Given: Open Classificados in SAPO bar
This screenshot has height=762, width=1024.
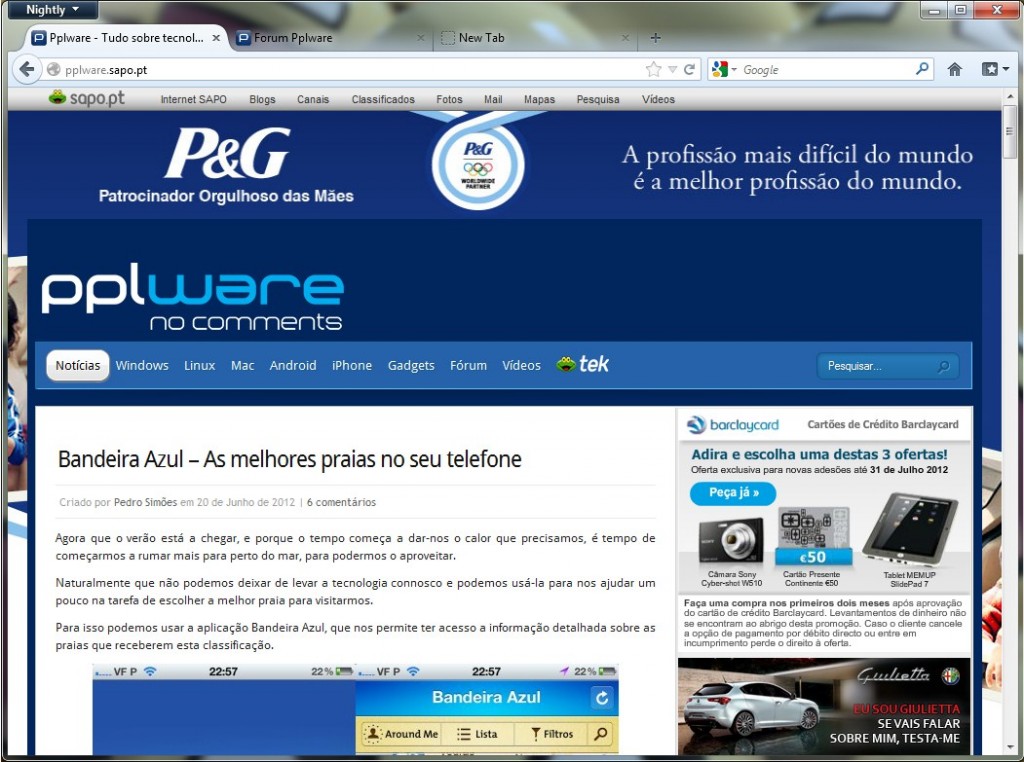Looking at the screenshot, I should (383, 99).
